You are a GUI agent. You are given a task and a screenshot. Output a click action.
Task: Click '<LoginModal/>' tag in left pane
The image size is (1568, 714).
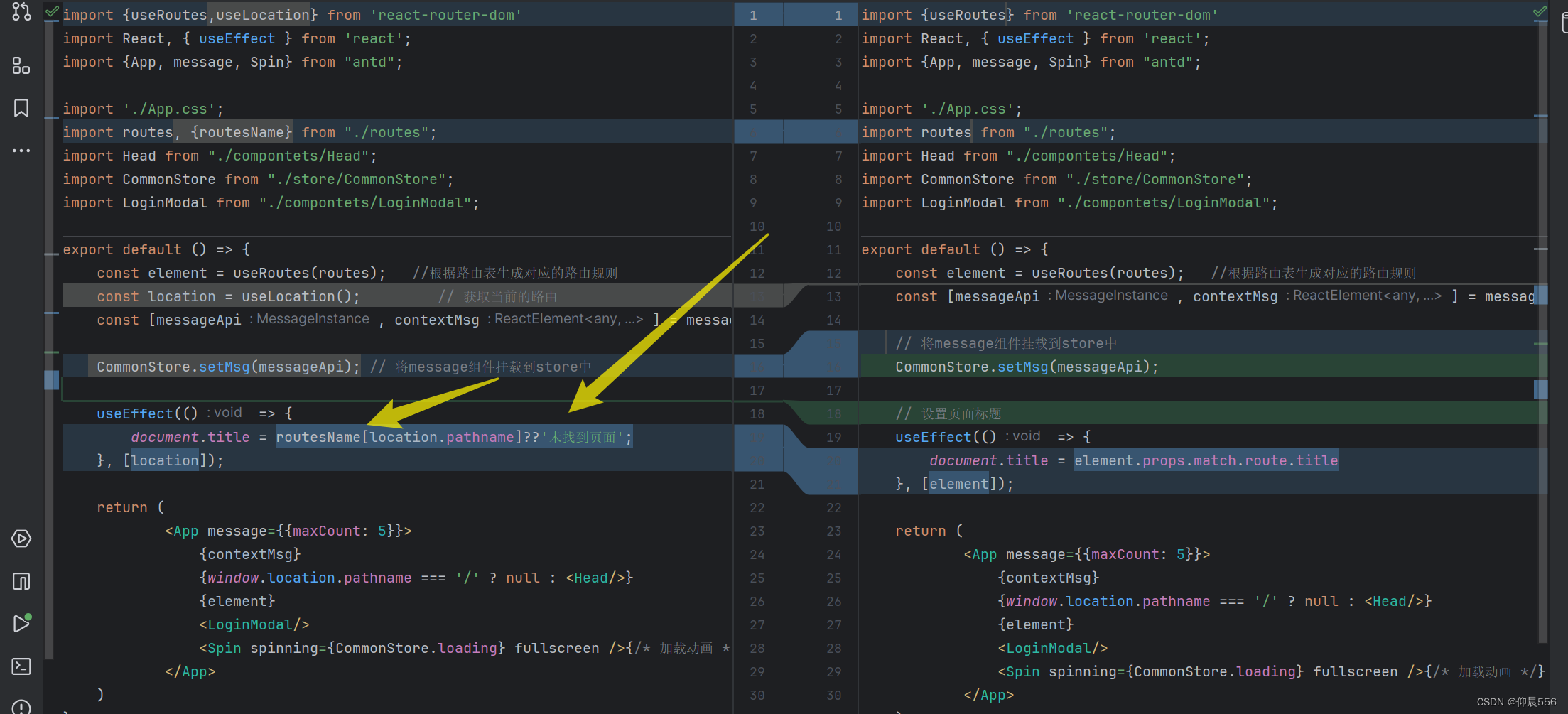click(x=254, y=624)
